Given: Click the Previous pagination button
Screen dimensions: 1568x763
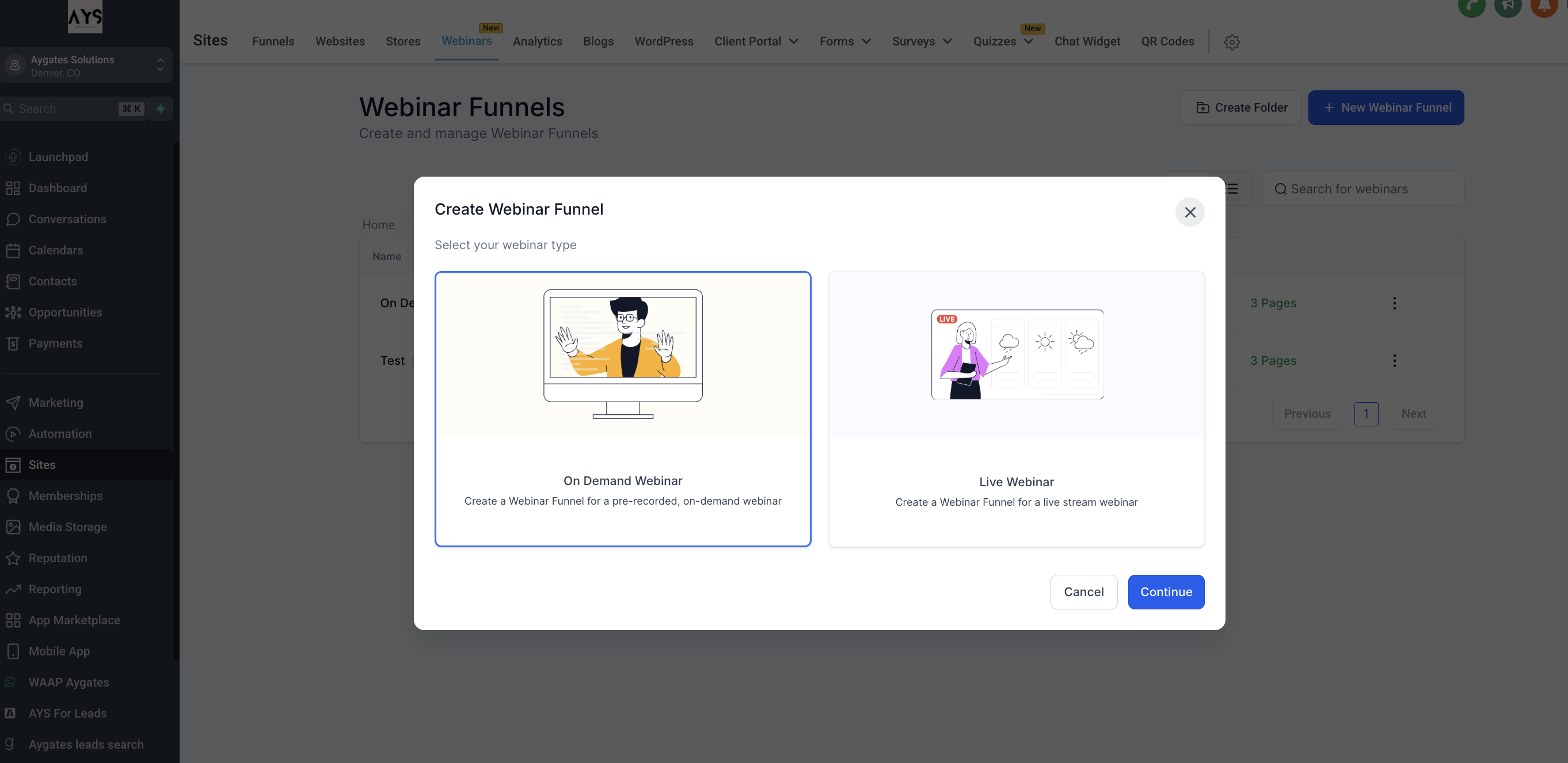Looking at the screenshot, I should click(x=1307, y=414).
